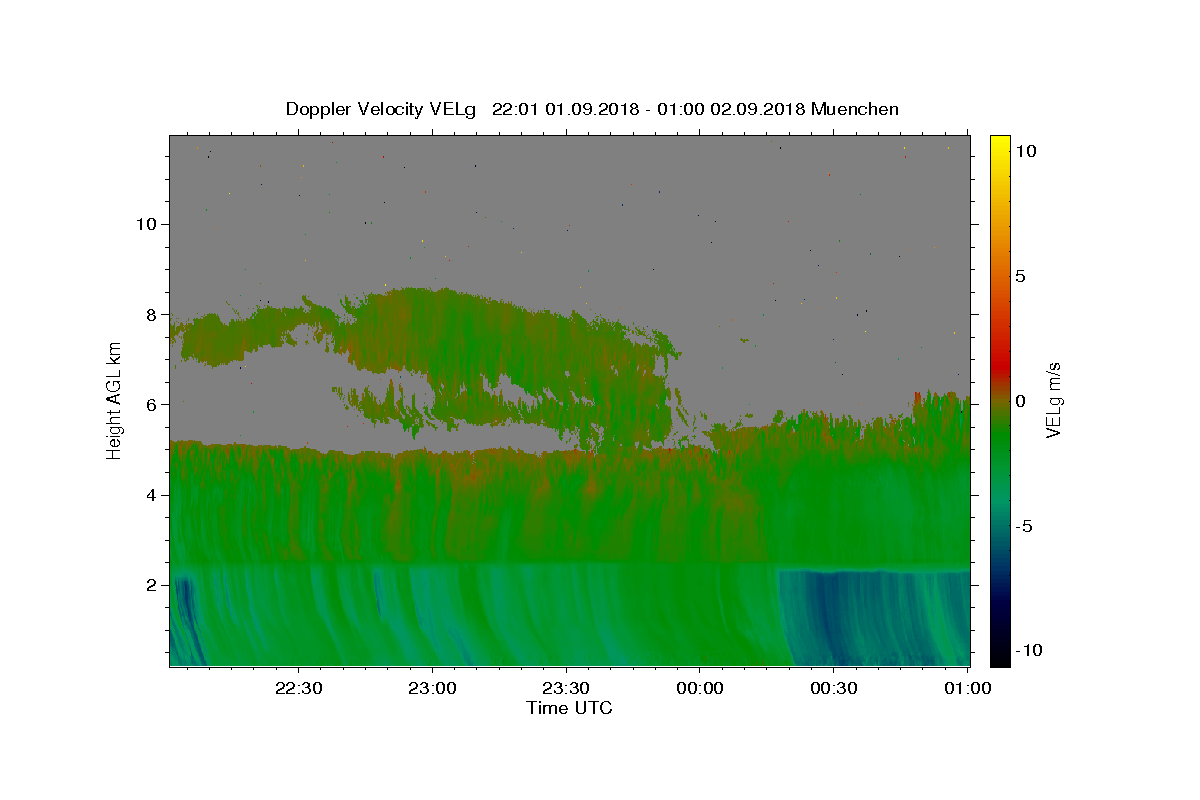Click the colorbar tick label "5"

(x=1020, y=276)
